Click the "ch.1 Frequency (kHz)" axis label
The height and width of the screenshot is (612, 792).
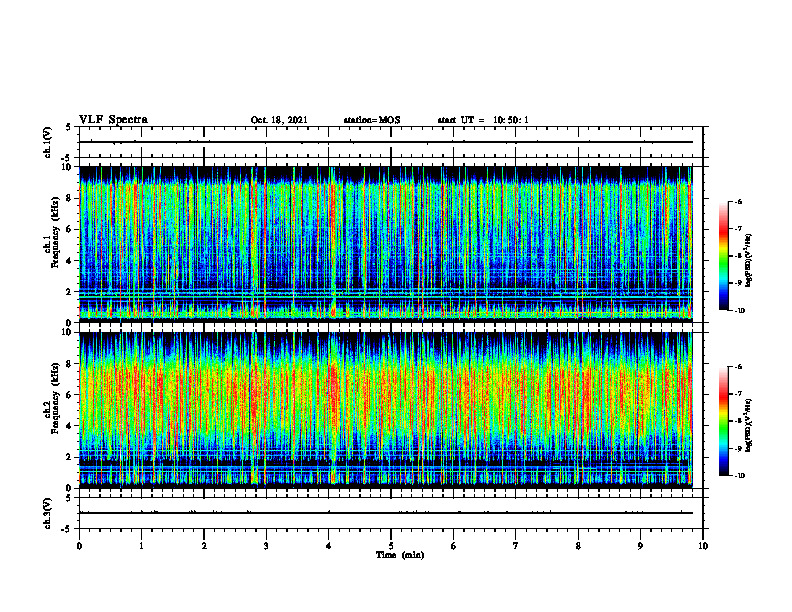click(52, 232)
